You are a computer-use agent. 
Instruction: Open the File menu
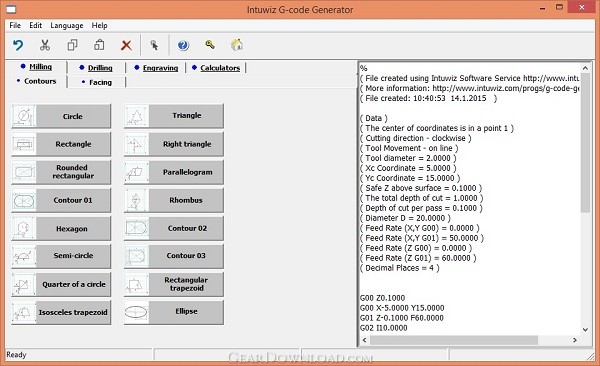pyautogui.click(x=15, y=25)
